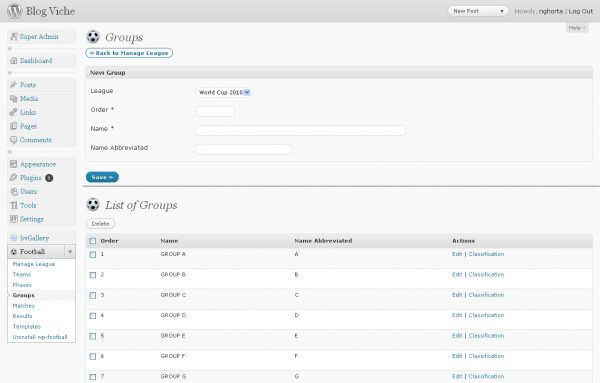The image size is (600, 383).
Task: Click the Comments bubble icon
Action: pyautogui.click(x=14, y=140)
